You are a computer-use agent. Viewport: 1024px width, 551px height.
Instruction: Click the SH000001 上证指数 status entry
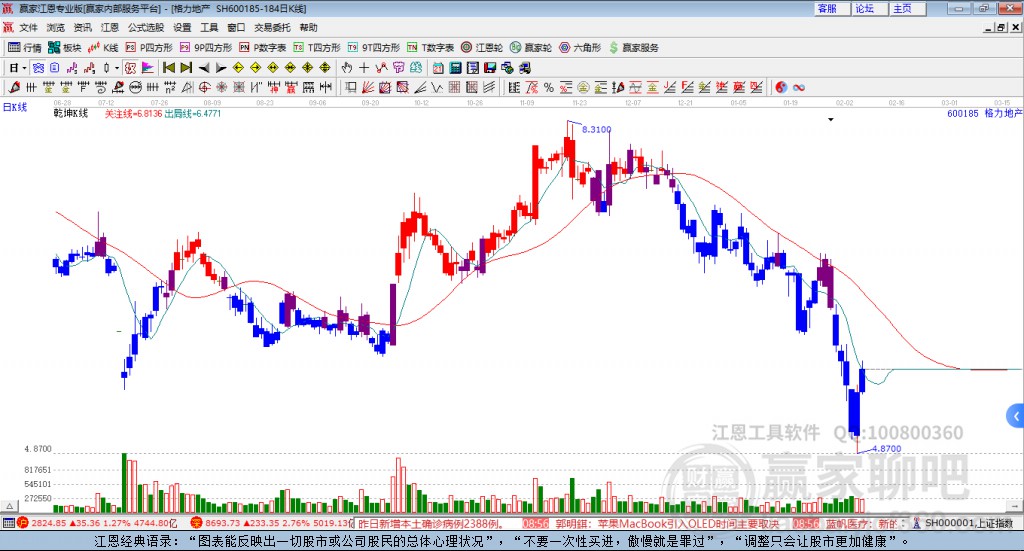click(x=963, y=523)
